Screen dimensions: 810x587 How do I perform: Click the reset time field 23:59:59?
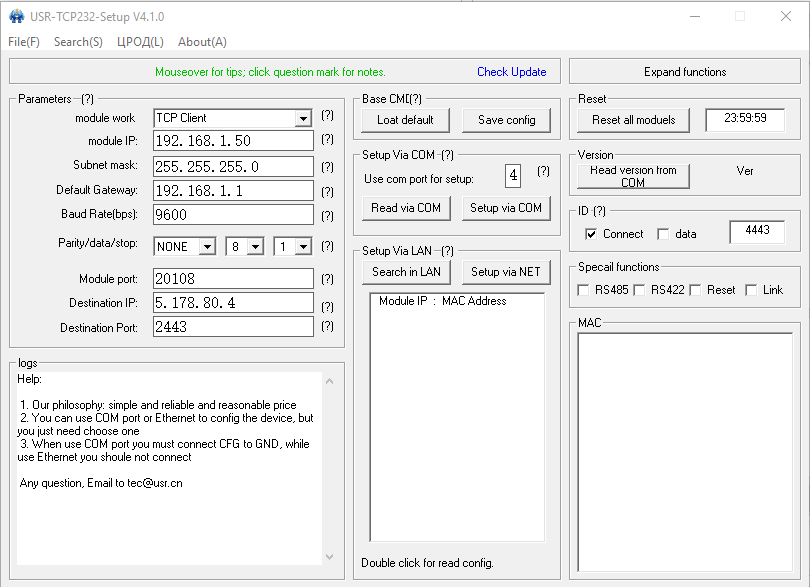click(x=745, y=119)
